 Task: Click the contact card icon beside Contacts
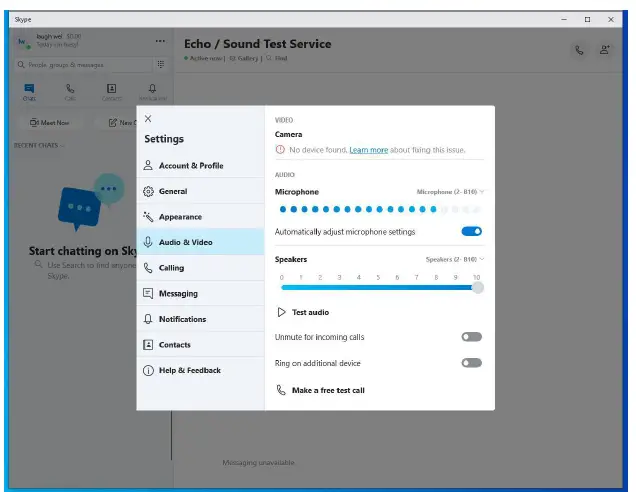[148, 344]
